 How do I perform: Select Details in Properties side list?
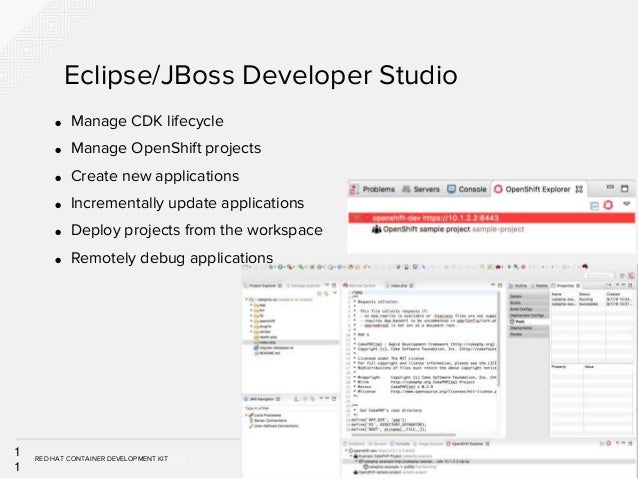(x=529, y=296)
